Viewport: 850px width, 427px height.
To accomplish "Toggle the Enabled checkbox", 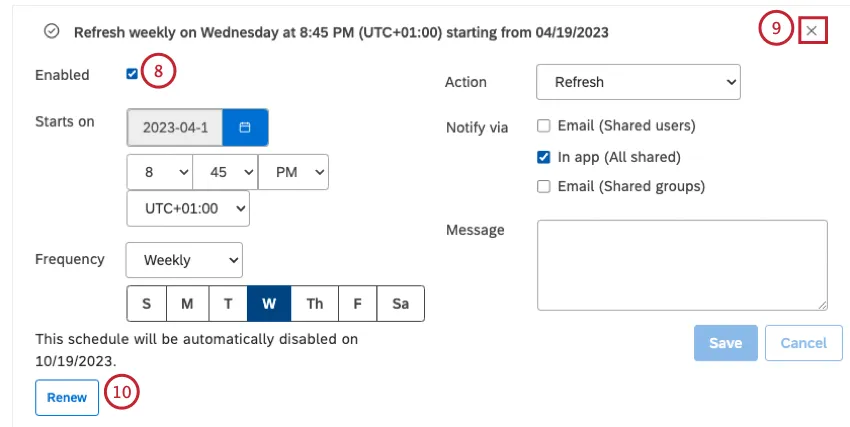I will [x=133, y=74].
